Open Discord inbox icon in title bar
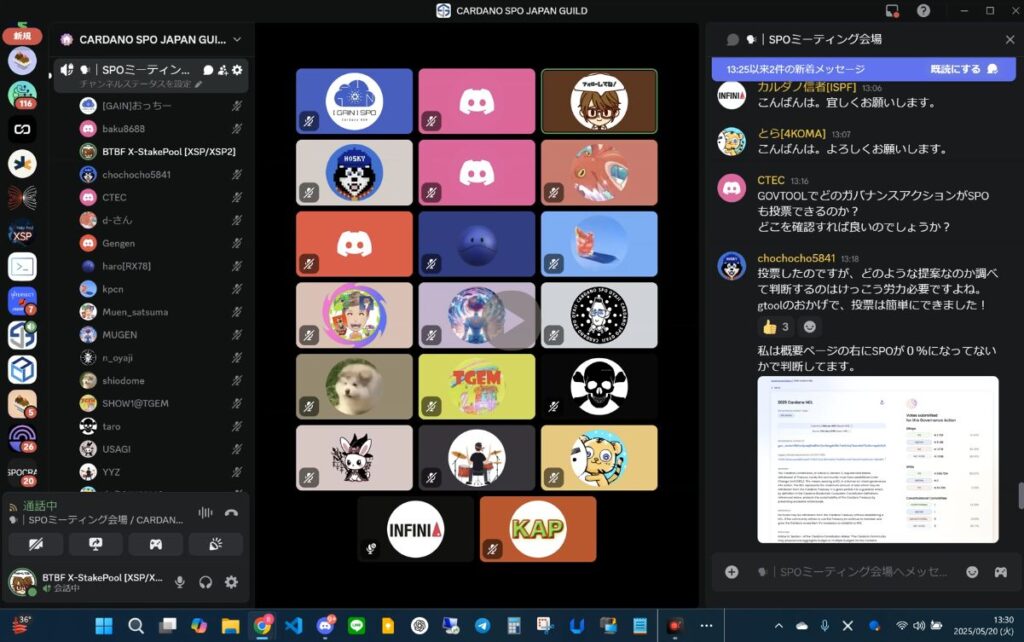Image resolution: width=1024 pixels, height=642 pixels. click(892, 11)
